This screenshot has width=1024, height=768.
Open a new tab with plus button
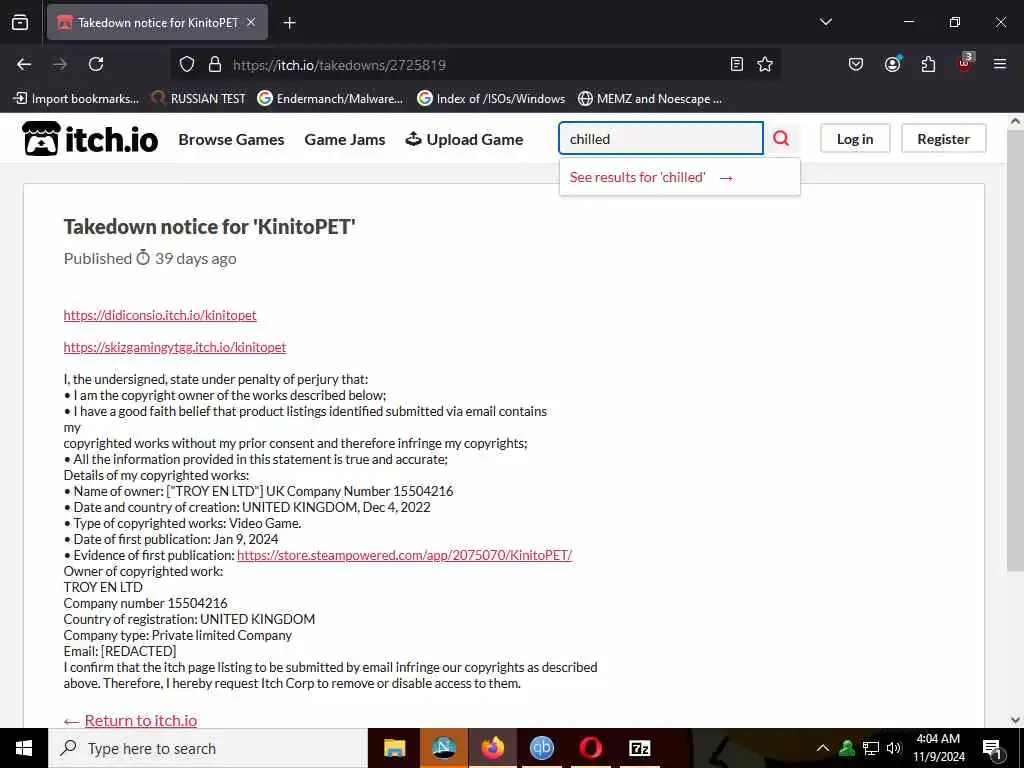[289, 23]
